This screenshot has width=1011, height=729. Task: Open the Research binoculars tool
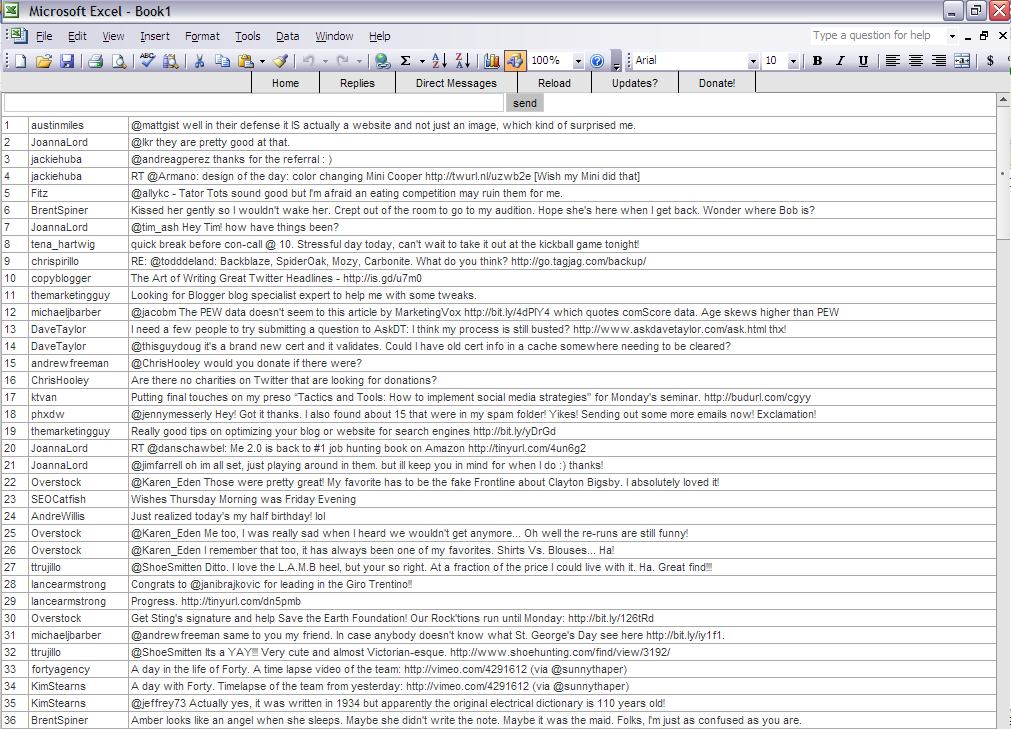point(171,61)
